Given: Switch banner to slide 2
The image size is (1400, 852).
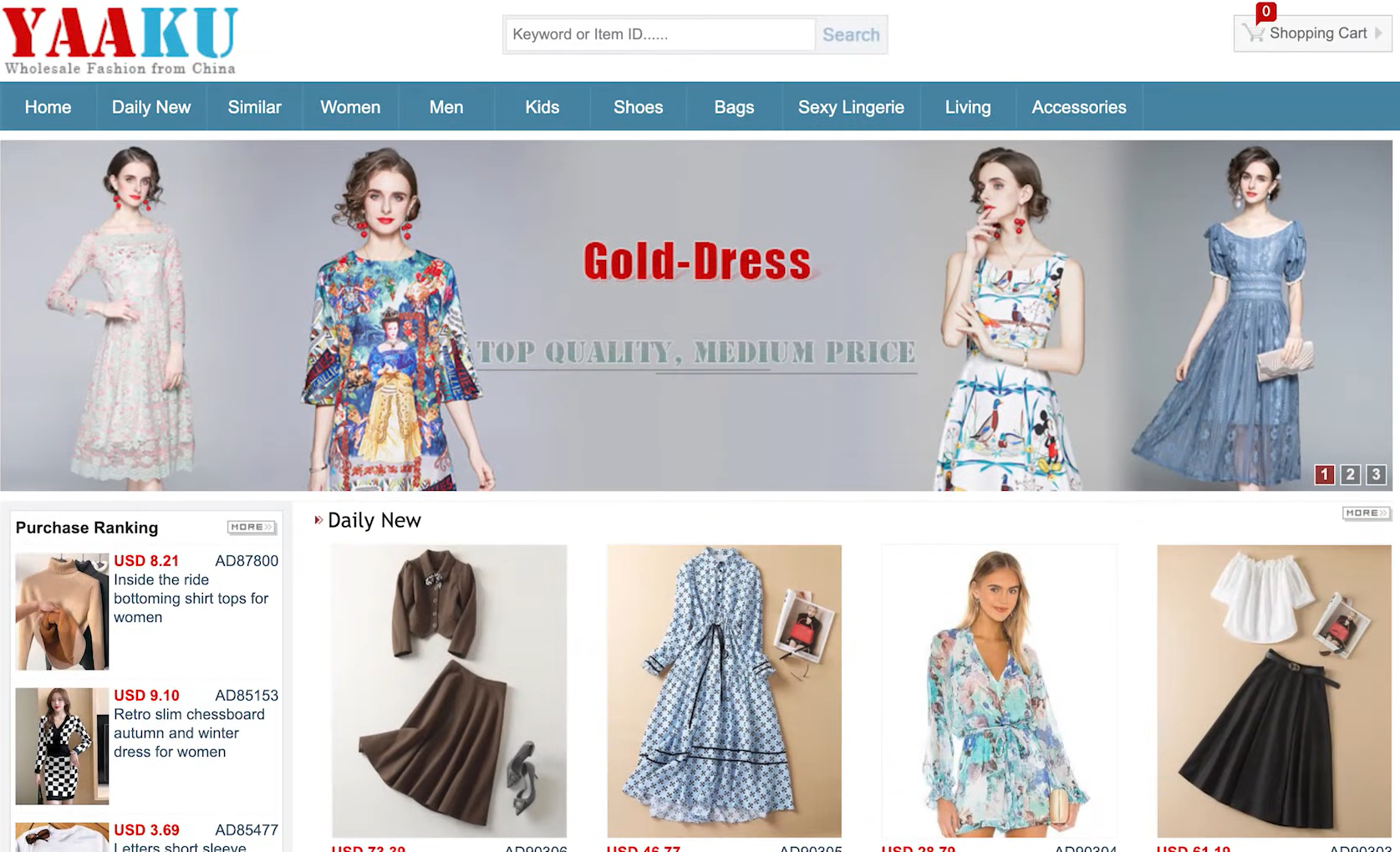Looking at the screenshot, I should coord(1350,474).
